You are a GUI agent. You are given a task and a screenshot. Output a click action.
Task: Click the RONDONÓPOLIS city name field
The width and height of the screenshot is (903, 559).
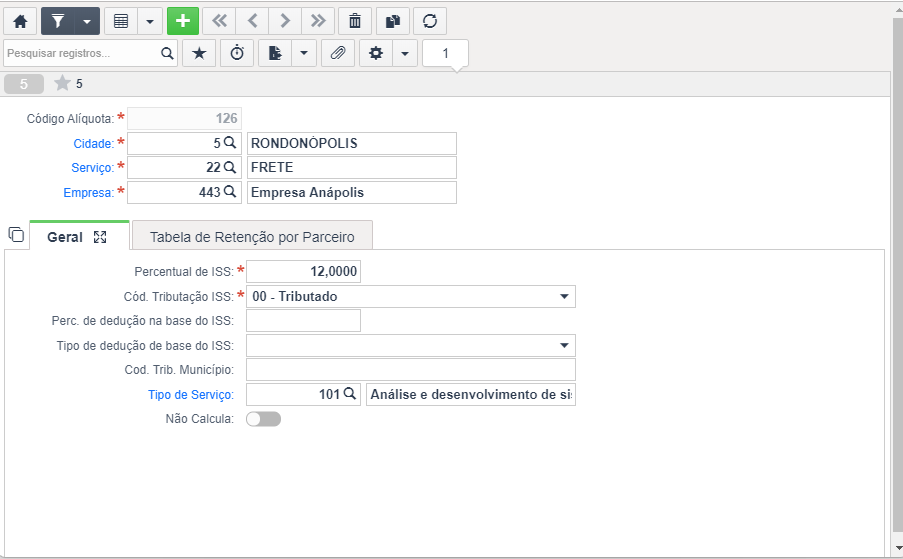(x=352, y=143)
